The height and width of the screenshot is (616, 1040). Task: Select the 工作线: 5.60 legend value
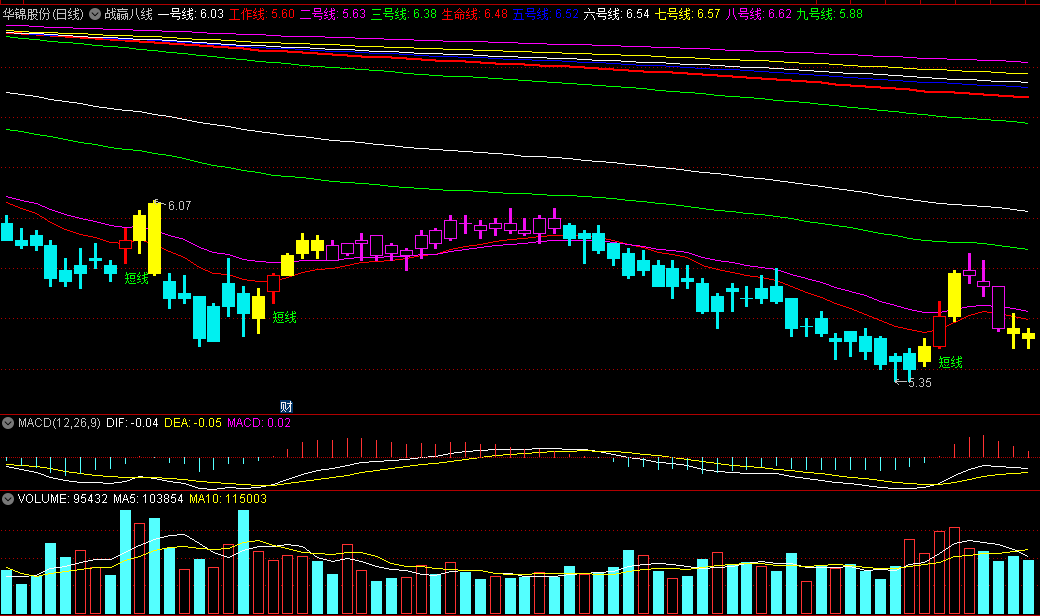[261, 14]
